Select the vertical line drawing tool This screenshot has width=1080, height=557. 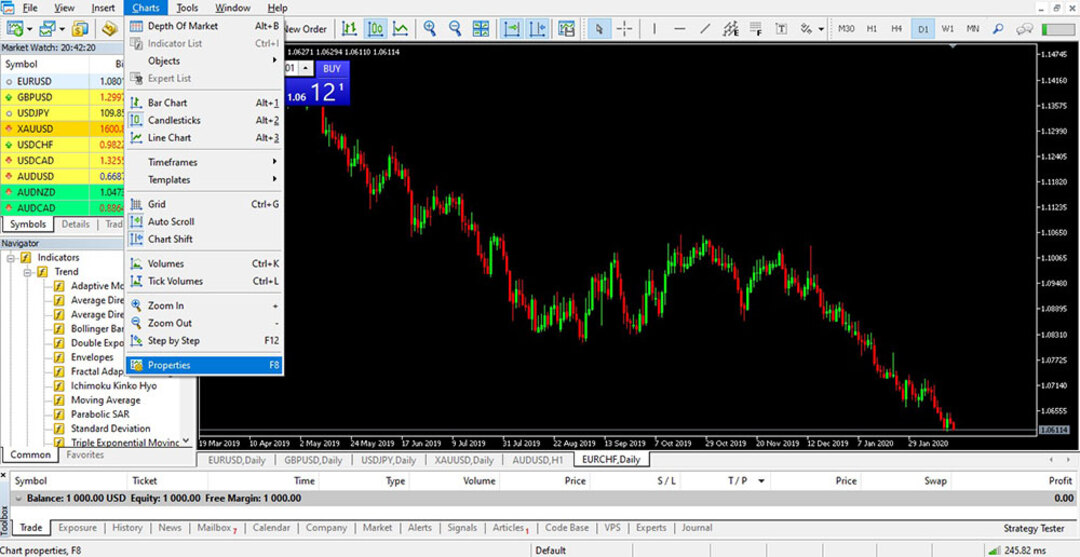[x=654, y=29]
